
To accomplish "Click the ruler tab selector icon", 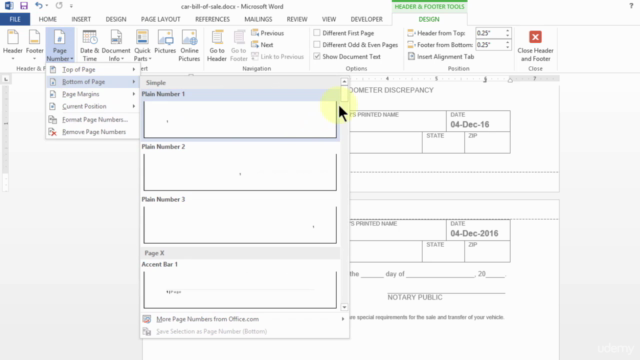I will [6, 79].
